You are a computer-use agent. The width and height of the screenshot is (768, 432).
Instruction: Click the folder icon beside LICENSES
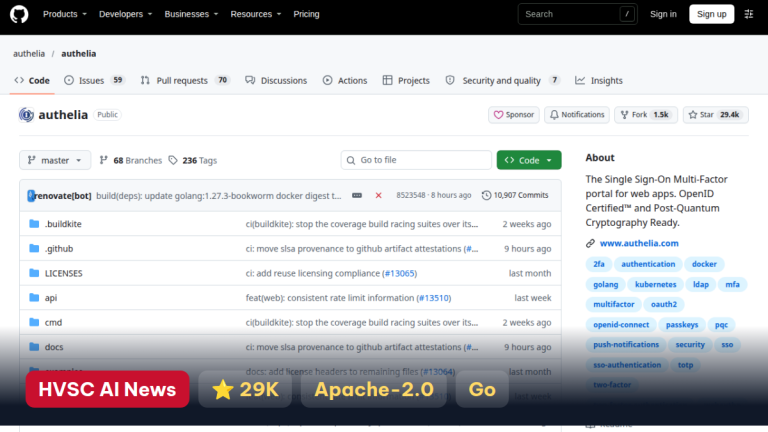click(34, 273)
